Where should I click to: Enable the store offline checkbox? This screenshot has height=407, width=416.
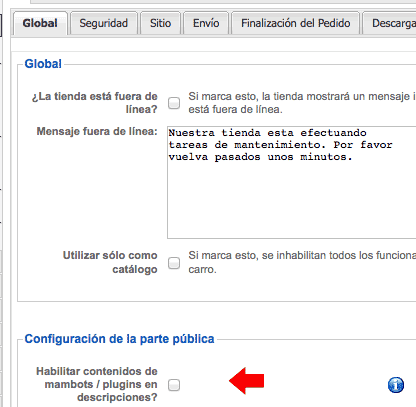pyautogui.click(x=174, y=103)
